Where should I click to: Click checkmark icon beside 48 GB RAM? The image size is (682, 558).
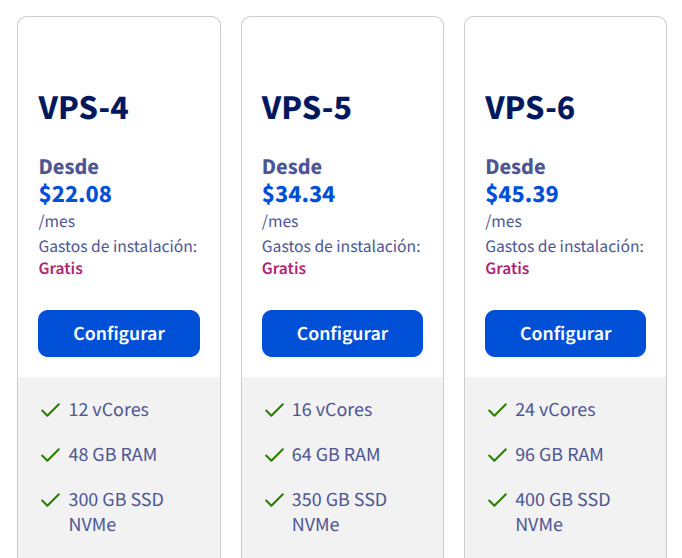click(x=50, y=455)
